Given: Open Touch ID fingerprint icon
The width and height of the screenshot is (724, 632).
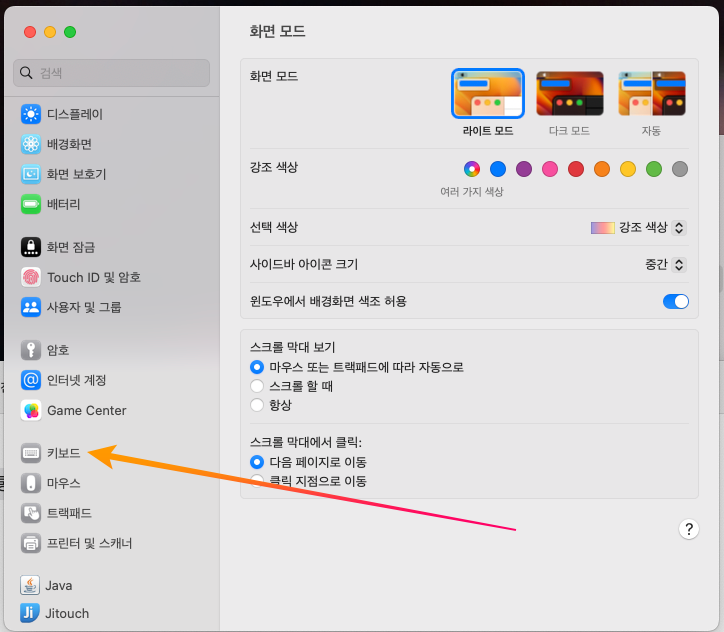Looking at the screenshot, I should click(31, 277).
